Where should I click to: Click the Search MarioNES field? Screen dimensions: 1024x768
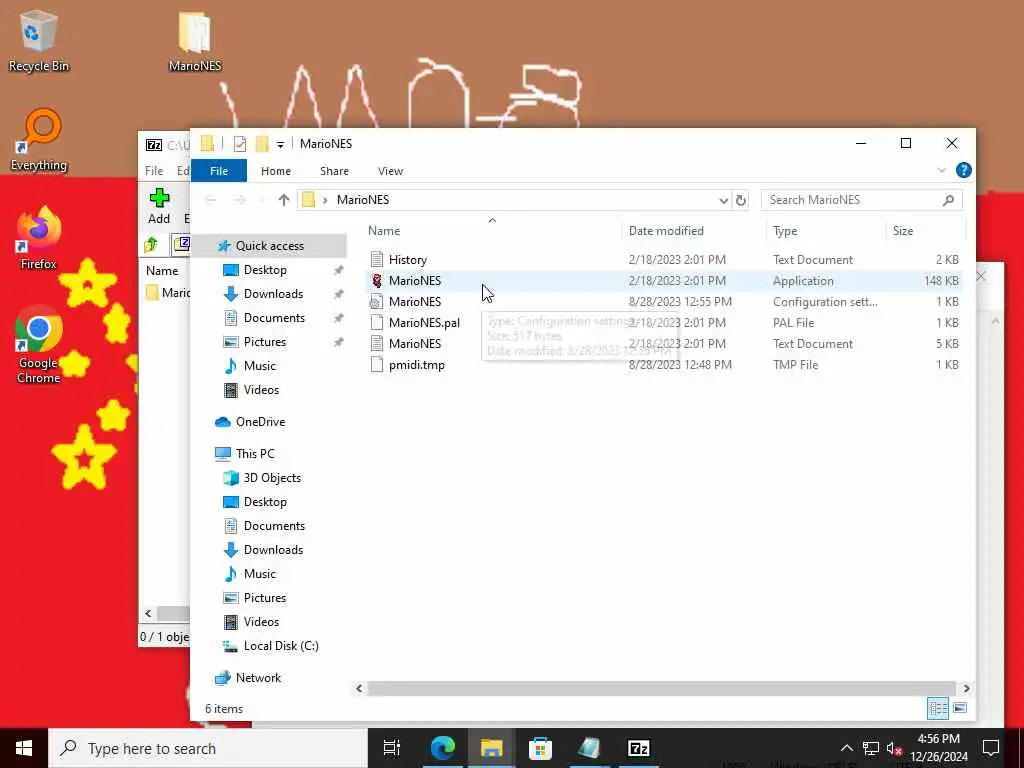861,200
